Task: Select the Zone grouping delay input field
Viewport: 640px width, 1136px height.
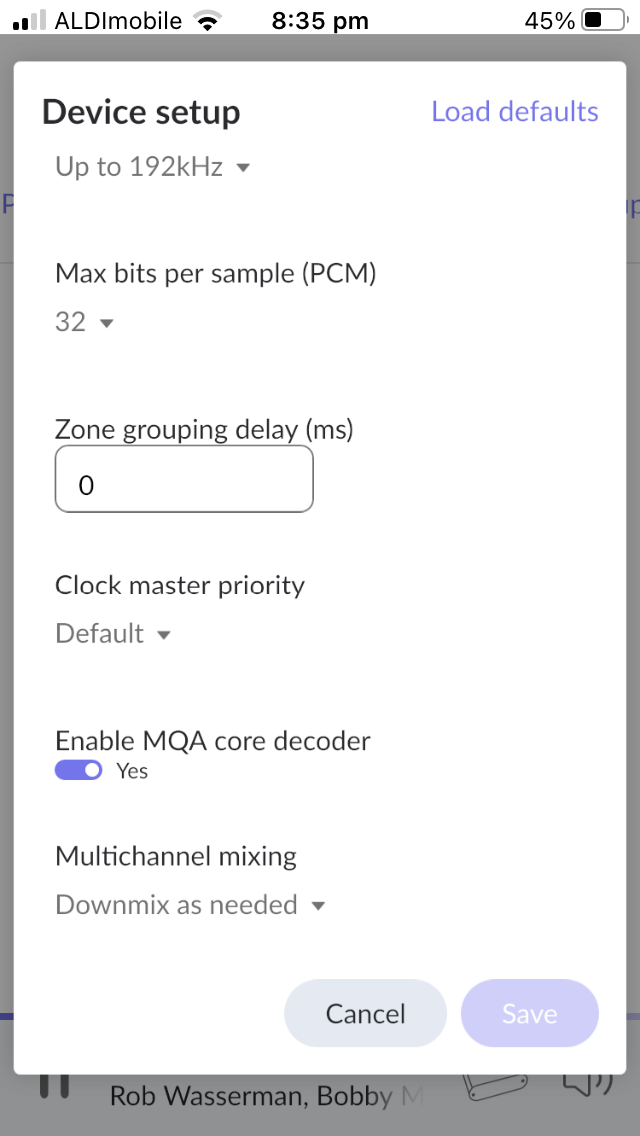Action: point(184,479)
